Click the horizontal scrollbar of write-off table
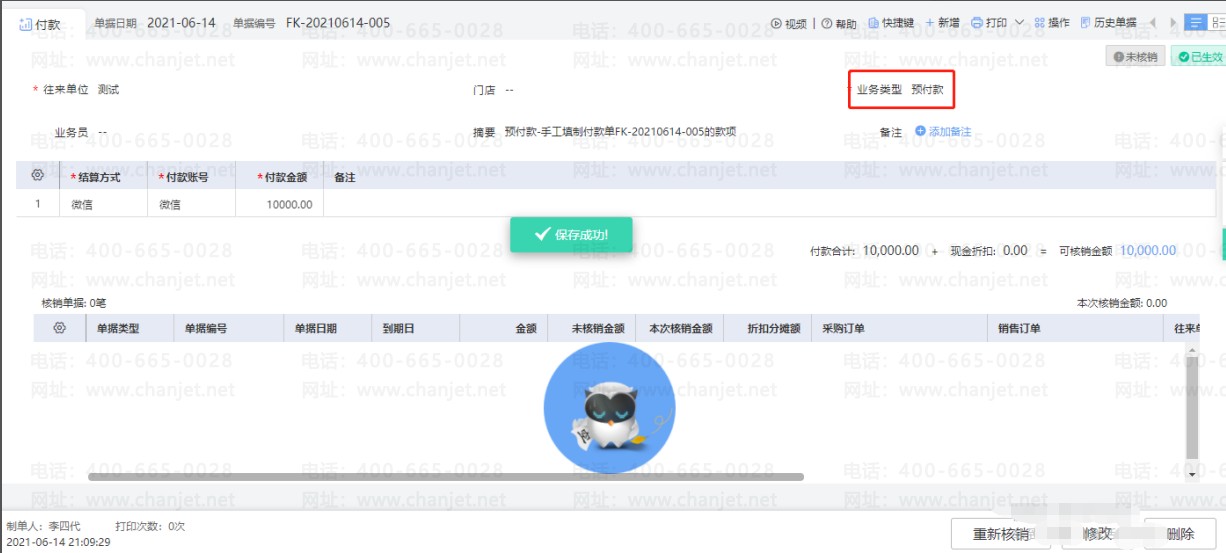1226x553 pixels. tap(446, 477)
